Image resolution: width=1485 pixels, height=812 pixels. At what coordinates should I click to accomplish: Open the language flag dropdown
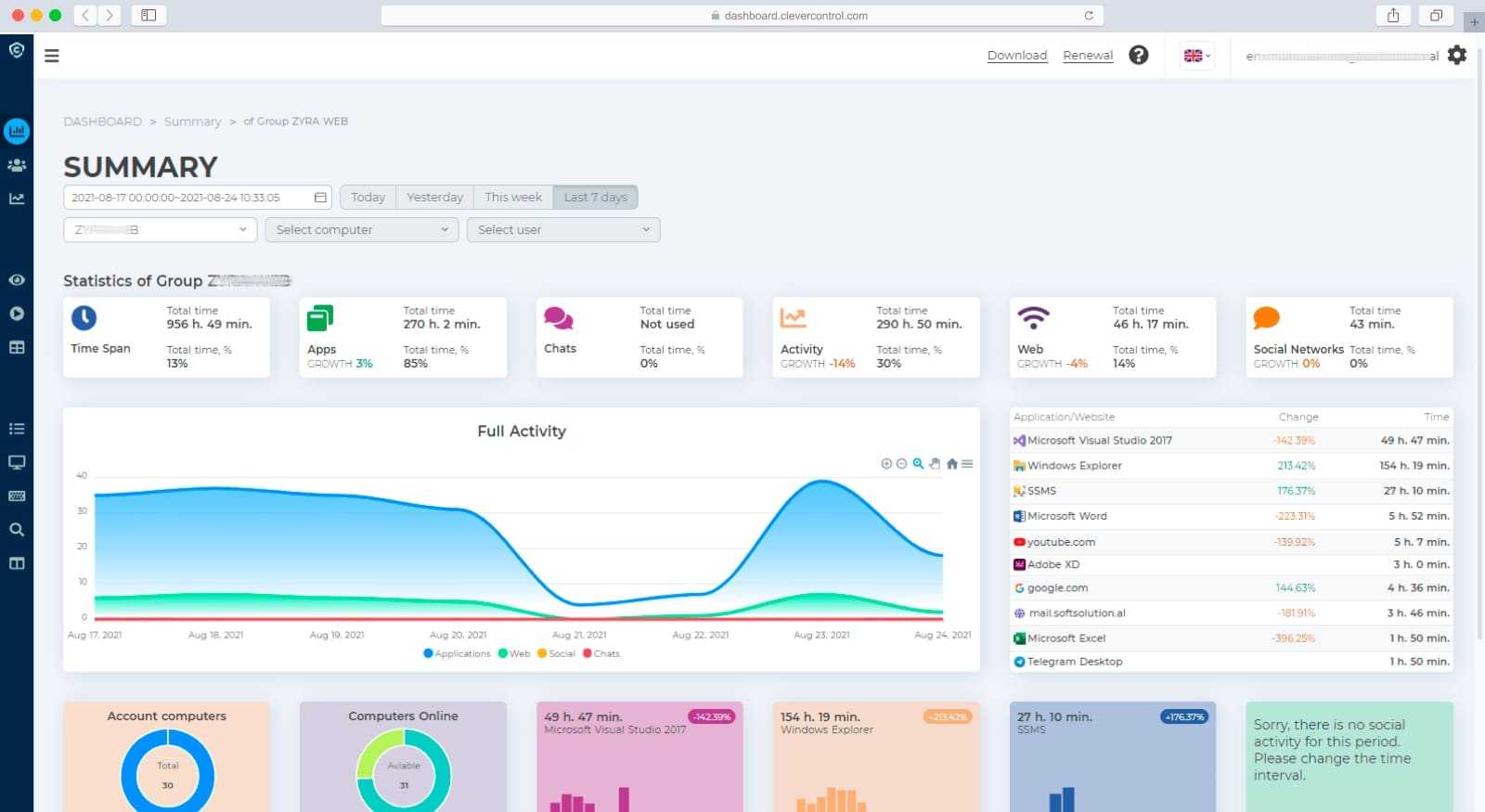tap(1197, 56)
